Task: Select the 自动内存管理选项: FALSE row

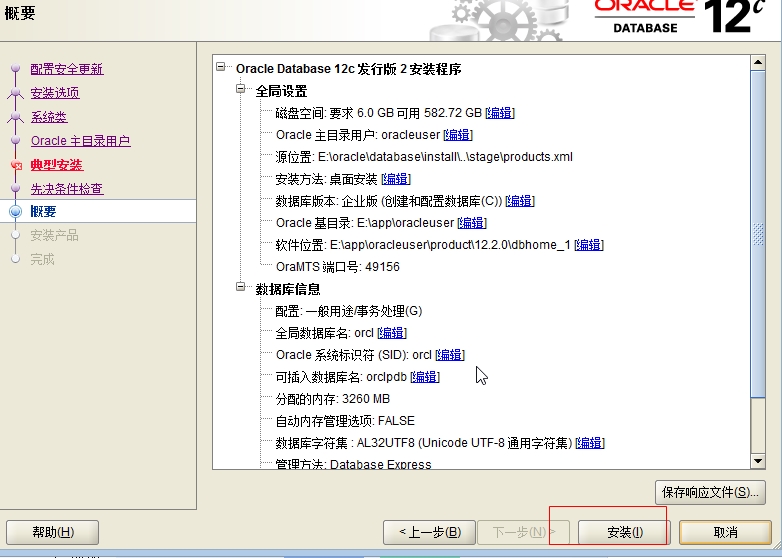Action: (x=345, y=420)
